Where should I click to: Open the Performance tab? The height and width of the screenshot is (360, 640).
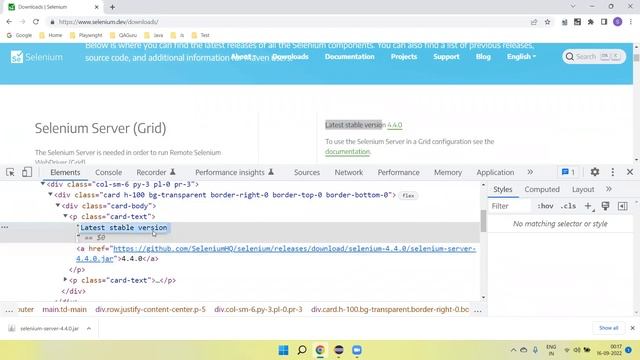coord(398,172)
